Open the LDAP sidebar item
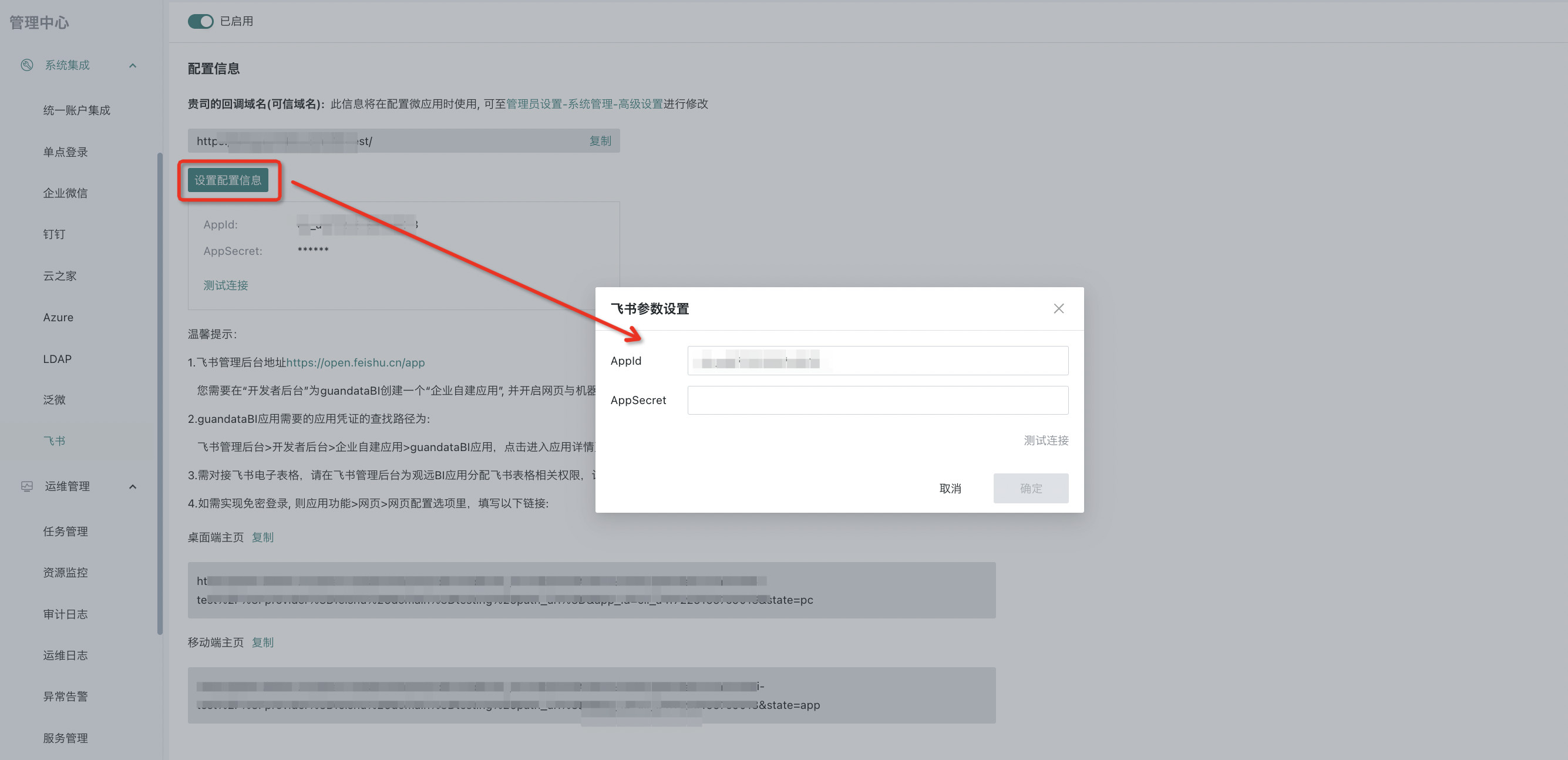 (x=57, y=359)
